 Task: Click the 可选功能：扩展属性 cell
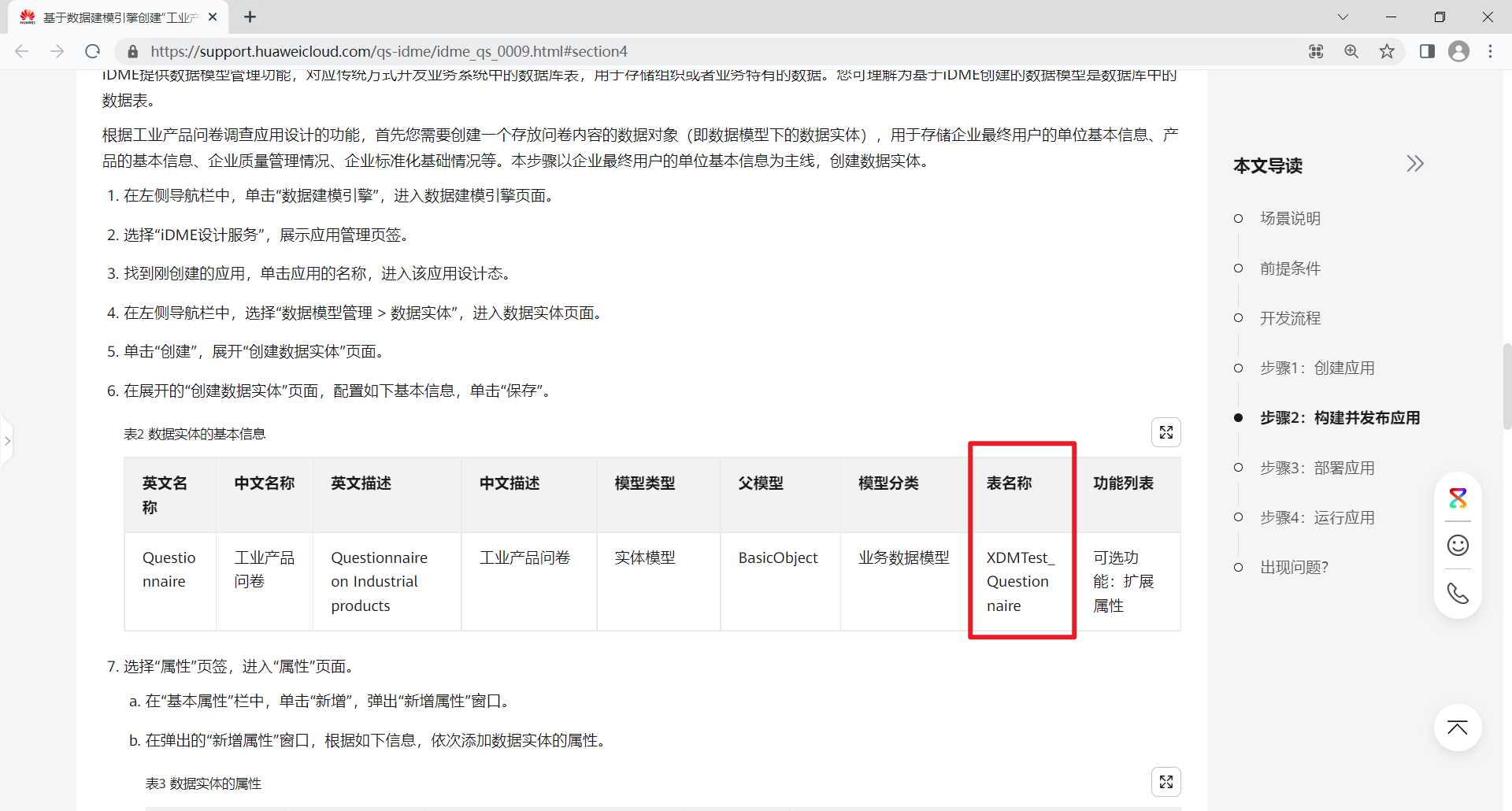1128,581
